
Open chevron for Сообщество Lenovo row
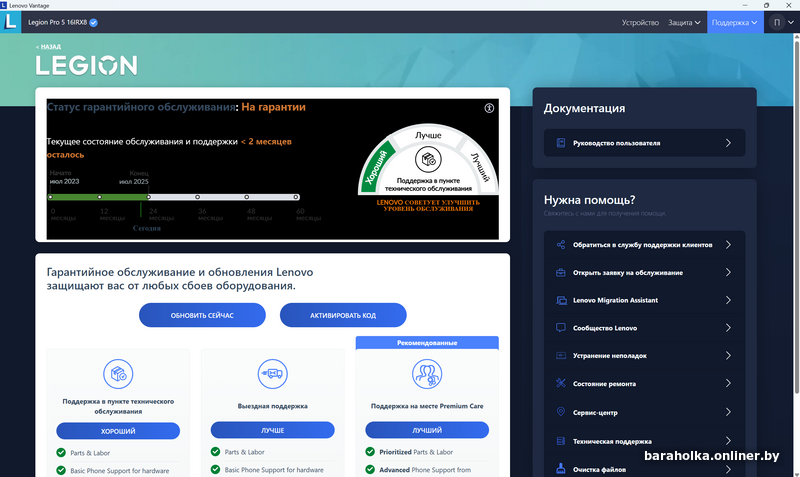click(x=729, y=328)
